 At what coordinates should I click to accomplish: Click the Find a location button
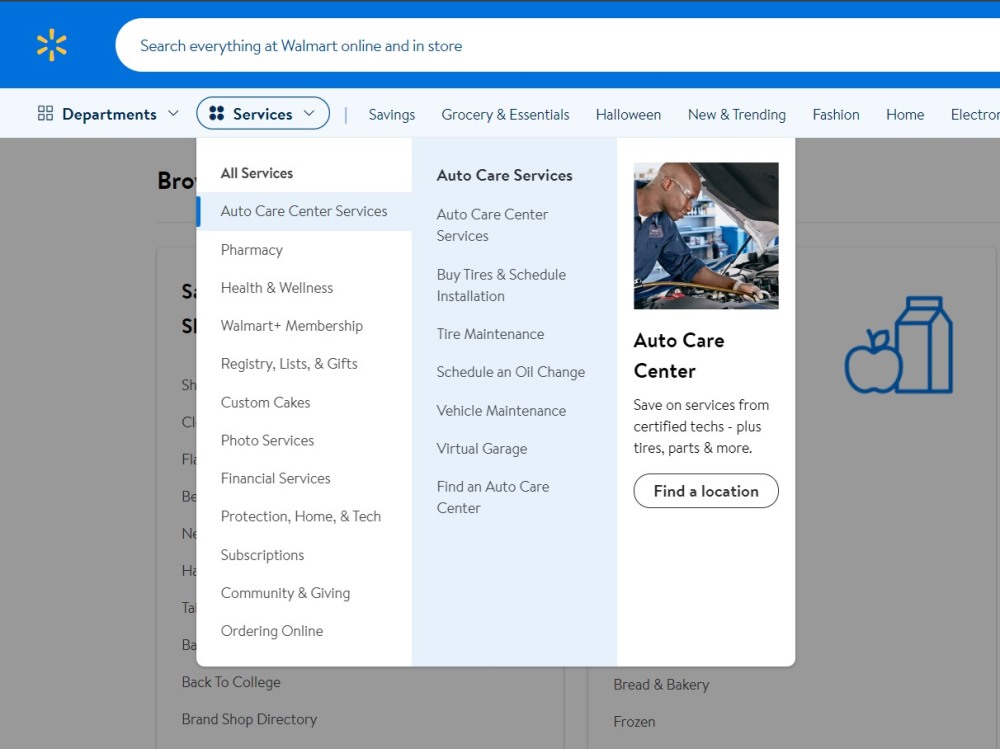(706, 491)
